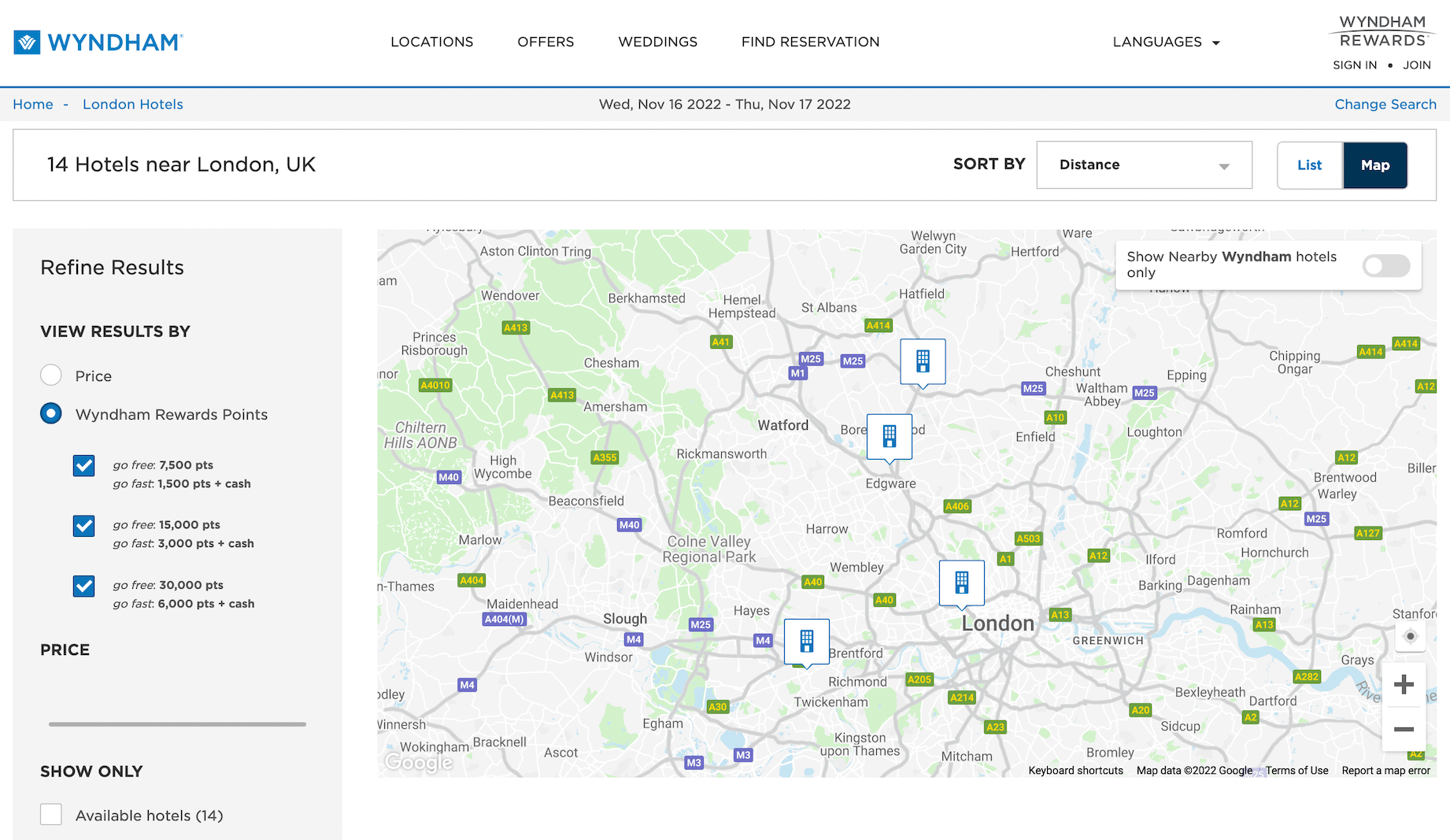Switch to Map view

point(1375,165)
